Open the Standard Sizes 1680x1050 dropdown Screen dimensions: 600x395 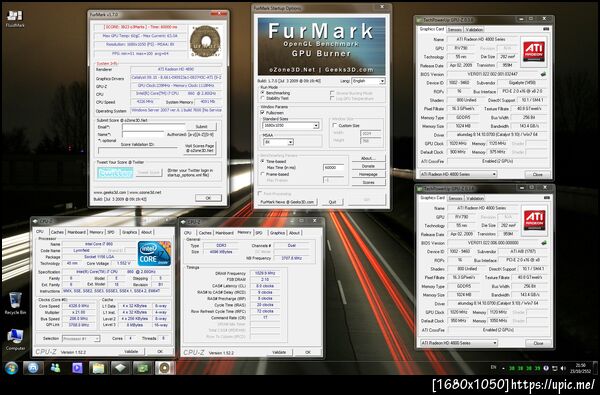(290, 126)
